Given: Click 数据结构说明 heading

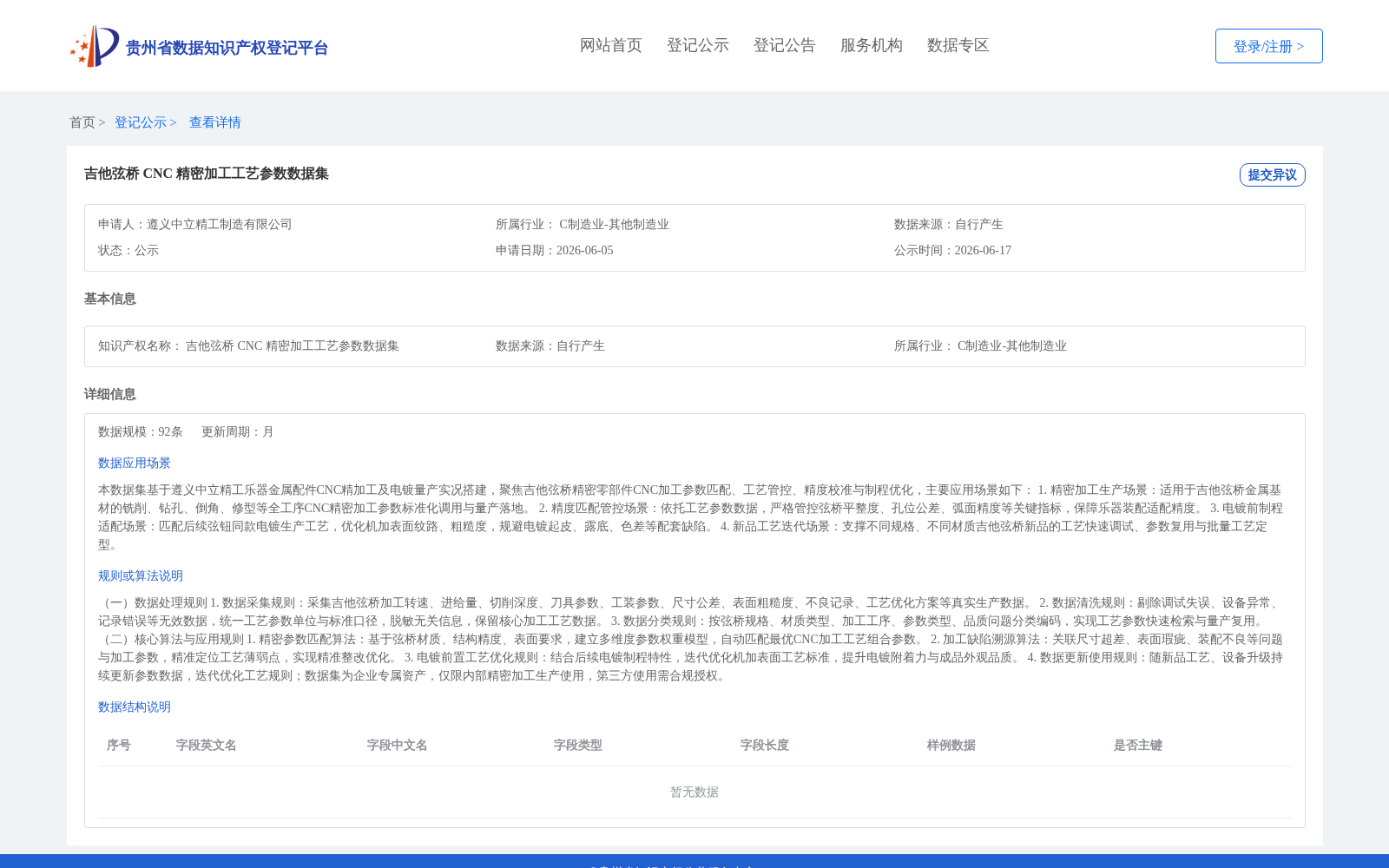Looking at the screenshot, I should pos(135,707).
